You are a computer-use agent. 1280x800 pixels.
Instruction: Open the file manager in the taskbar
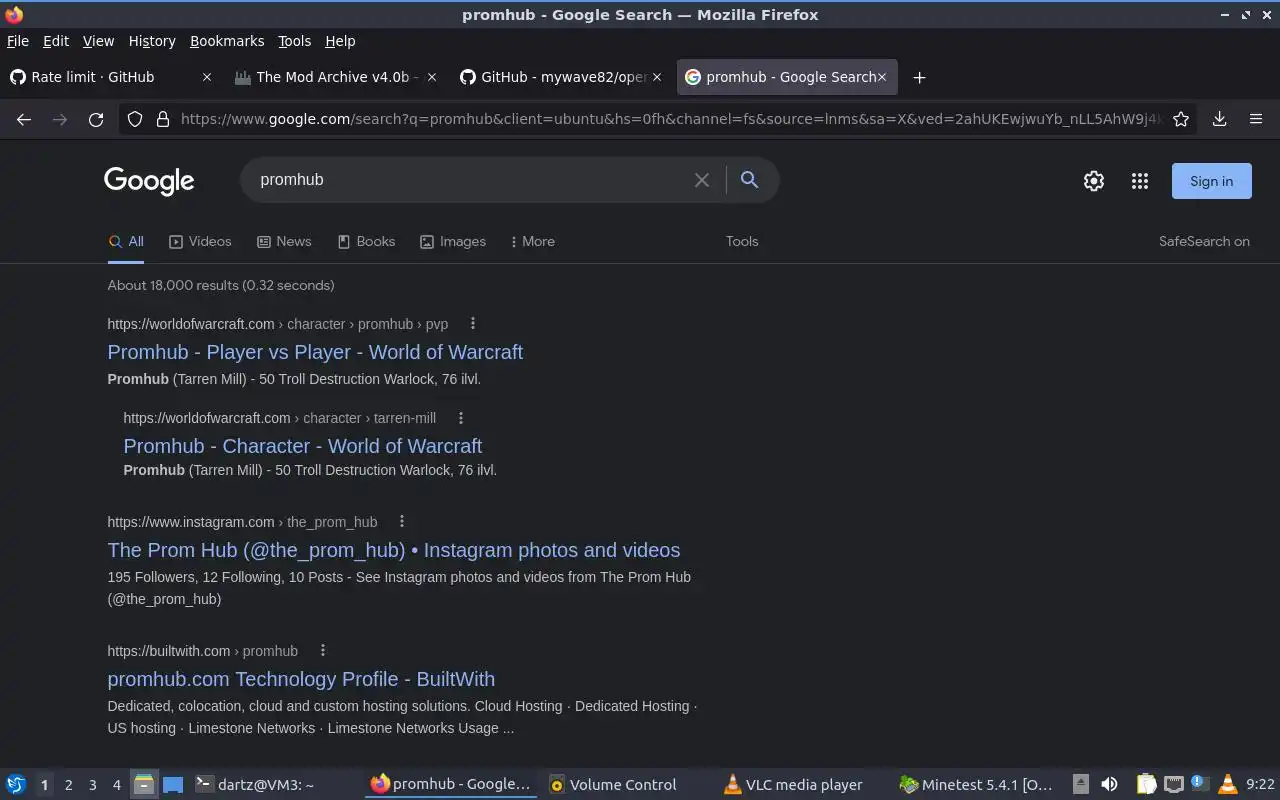pos(144,785)
